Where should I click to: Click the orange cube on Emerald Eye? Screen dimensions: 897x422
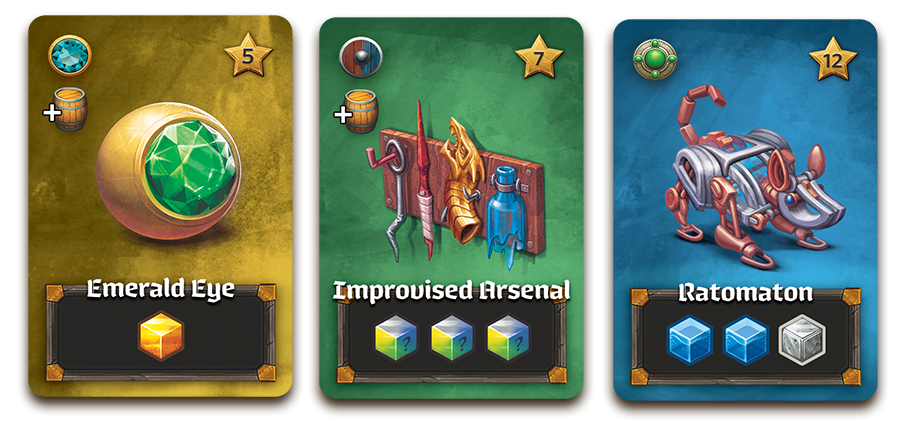click(x=161, y=336)
